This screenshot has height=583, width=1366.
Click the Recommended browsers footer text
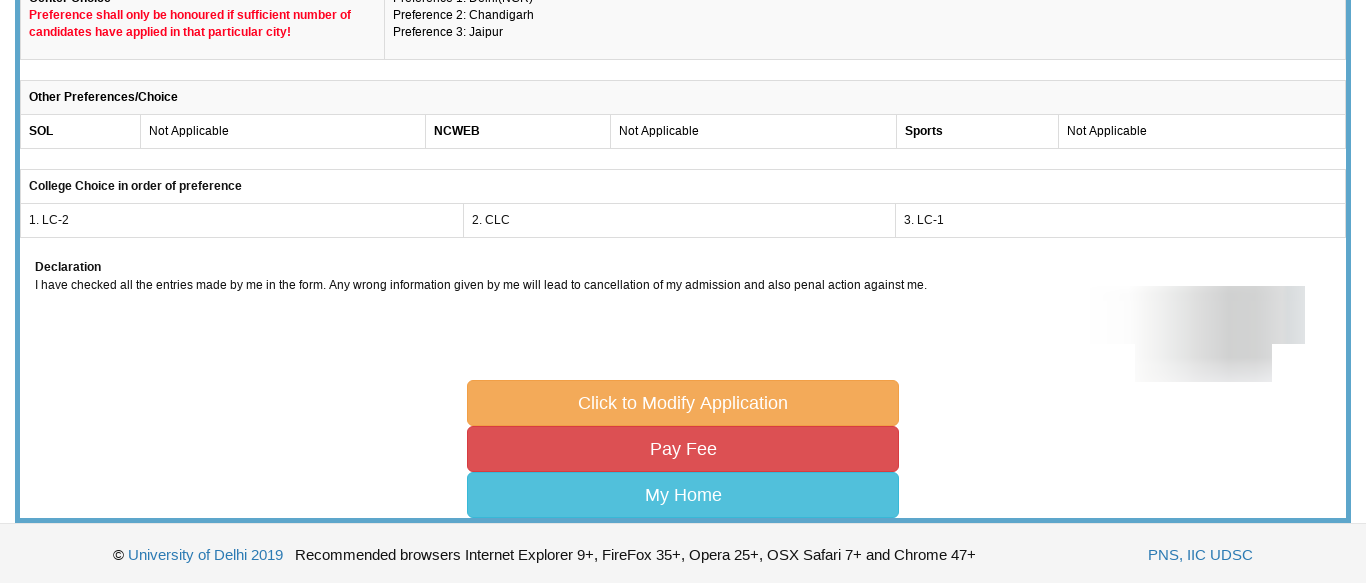point(635,555)
